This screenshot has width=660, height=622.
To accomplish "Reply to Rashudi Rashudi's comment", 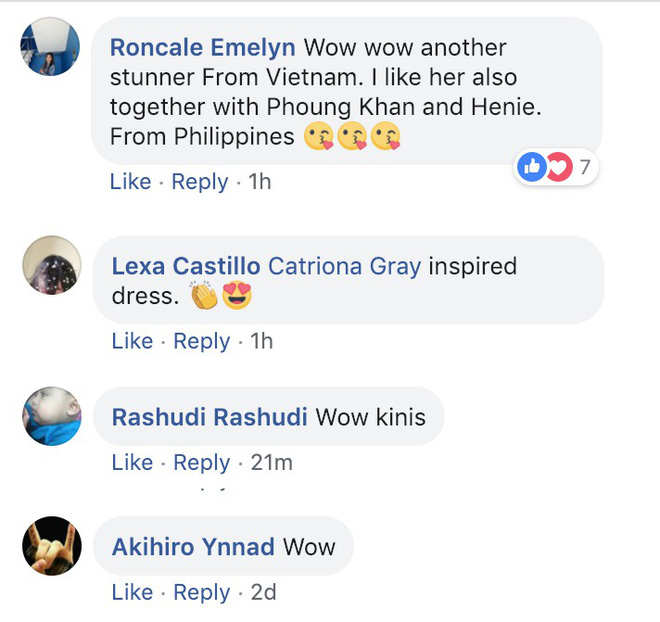I will click(x=201, y=463).
